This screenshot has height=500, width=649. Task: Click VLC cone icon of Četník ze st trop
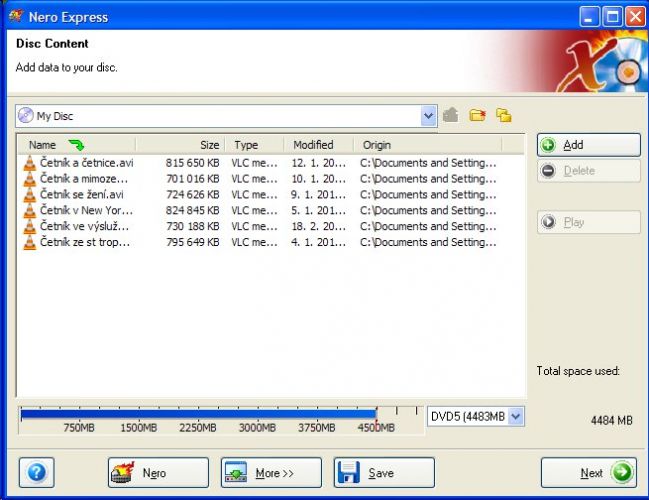pos(30,242)
